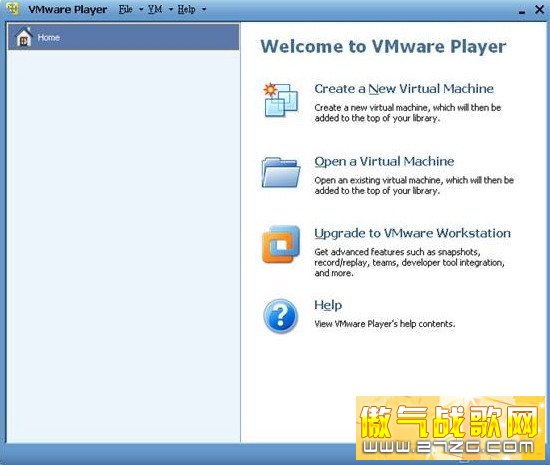Select the Create a New Virtual Machine link
Viewport: 550px width, 465px height.
pyautogui.click(x=404, y=89)
